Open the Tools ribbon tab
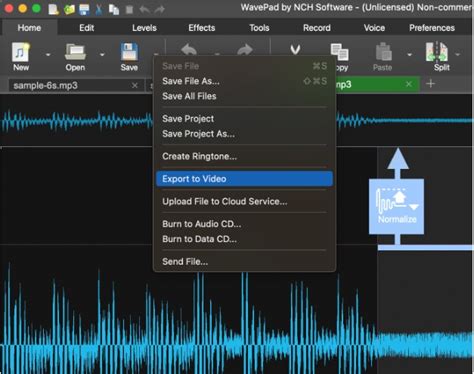474x374 pixels. pos(259,28)
